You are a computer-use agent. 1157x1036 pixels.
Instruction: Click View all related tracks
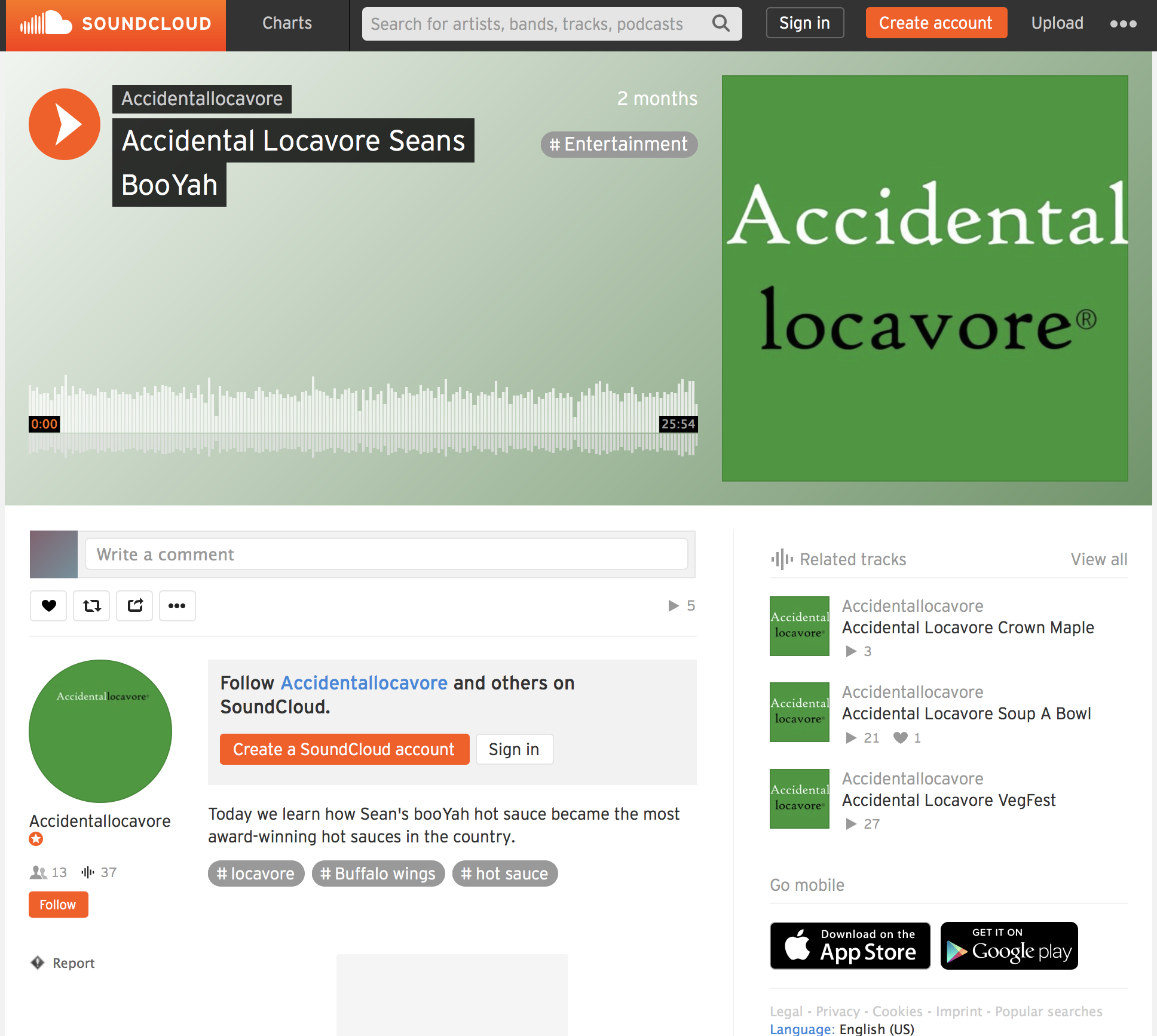1099,559
